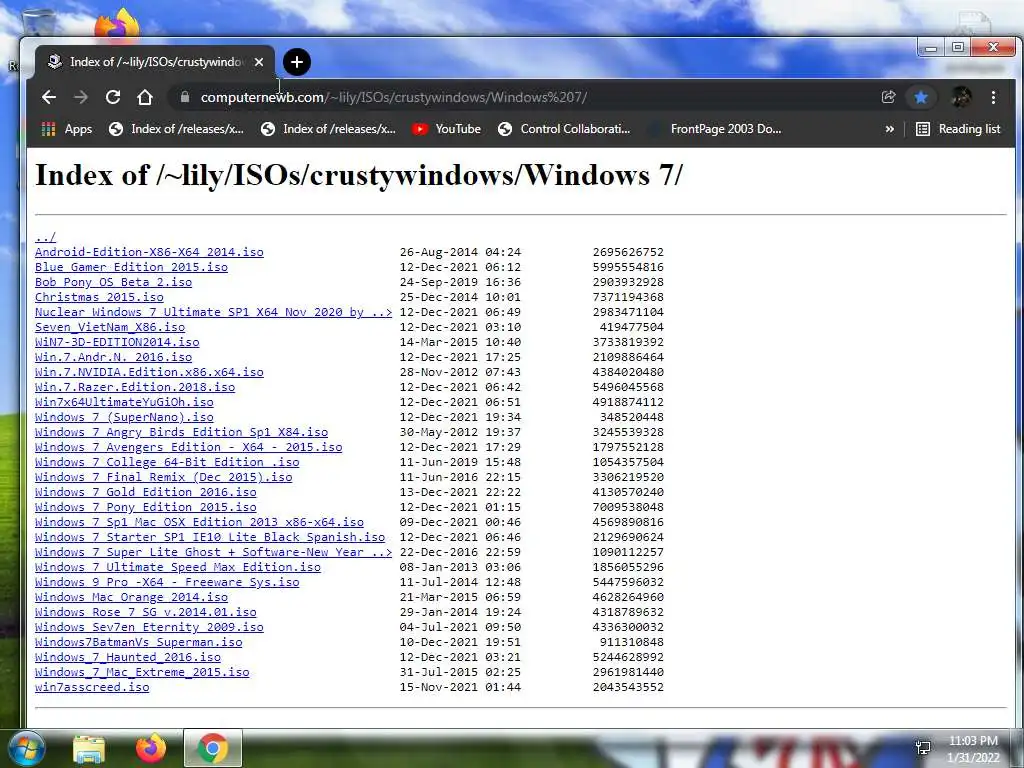Download Windows_7_Mac_Extreme_2015.iso
The height and width of the screenshot is (768, 1024).
point(142,673)
